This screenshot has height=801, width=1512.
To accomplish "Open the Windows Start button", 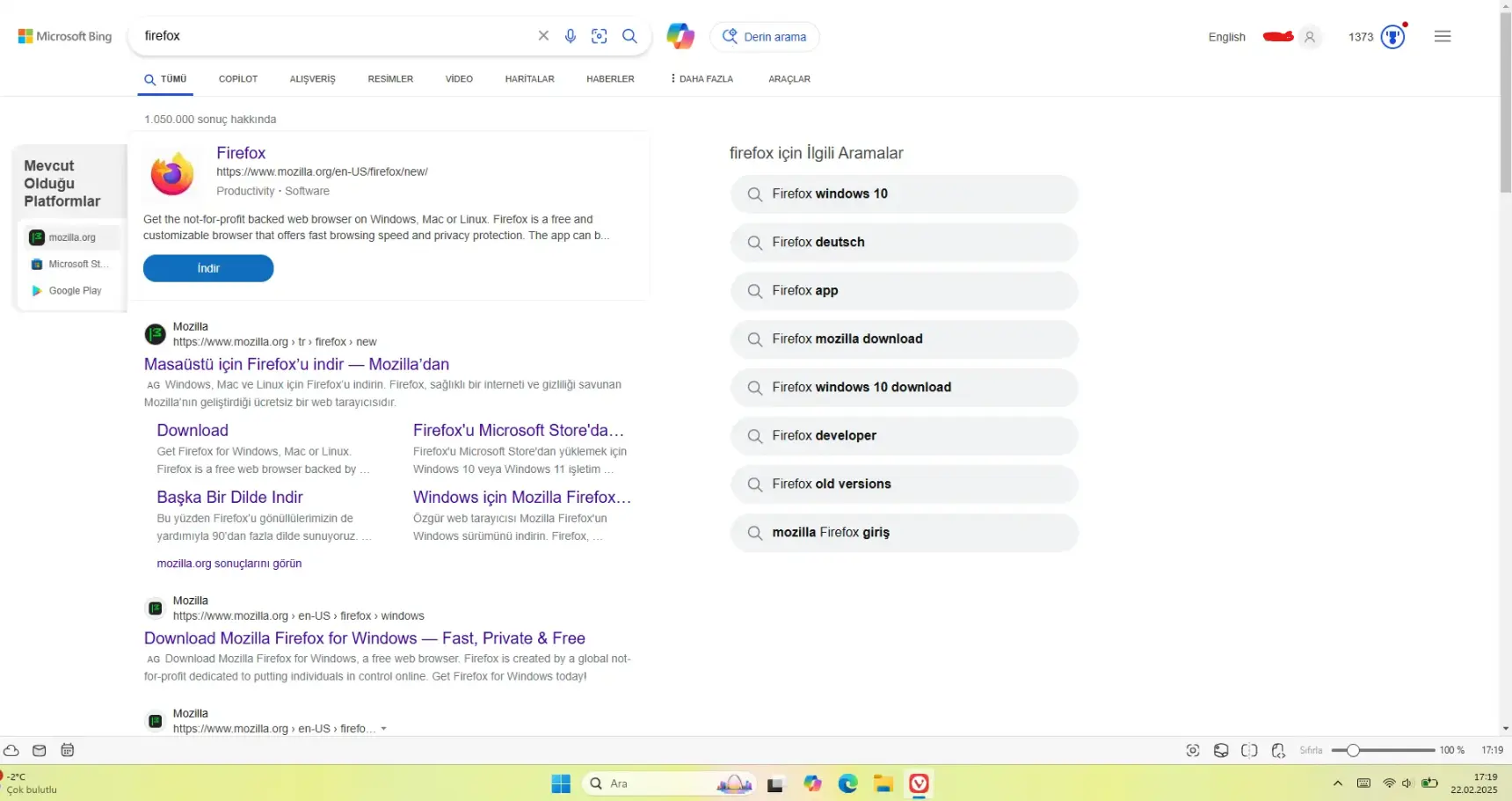I will pyautogui.click(x=561, y=783).
